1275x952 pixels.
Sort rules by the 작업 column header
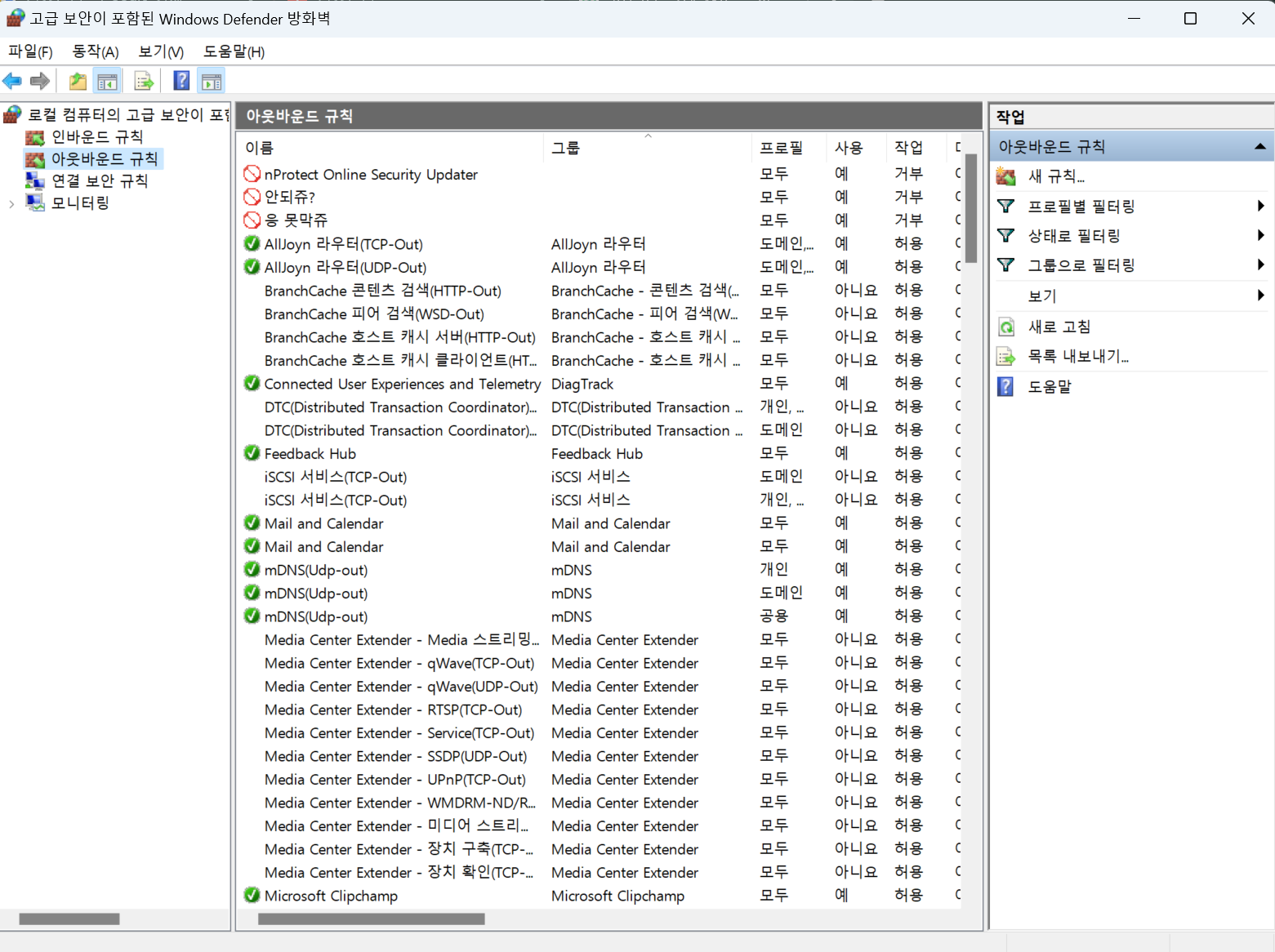[916, 148]
